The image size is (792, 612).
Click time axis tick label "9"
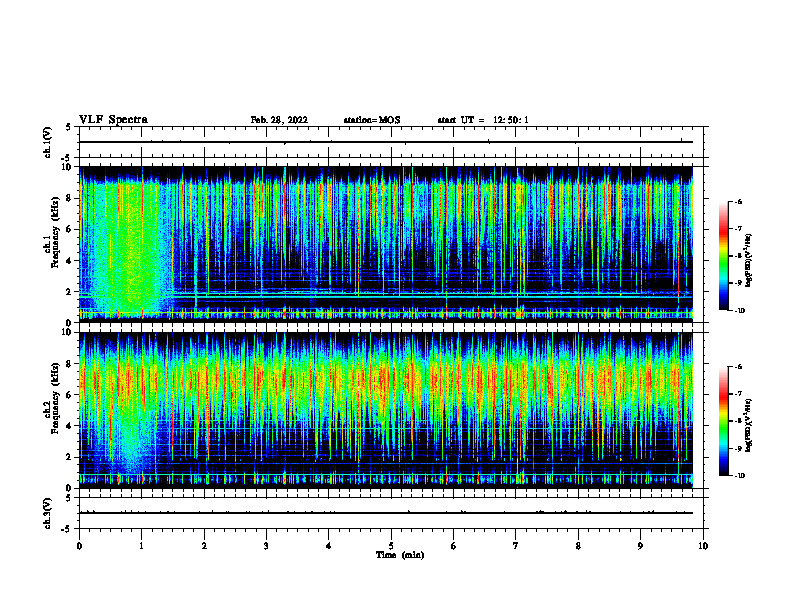[x=640, y=546]
